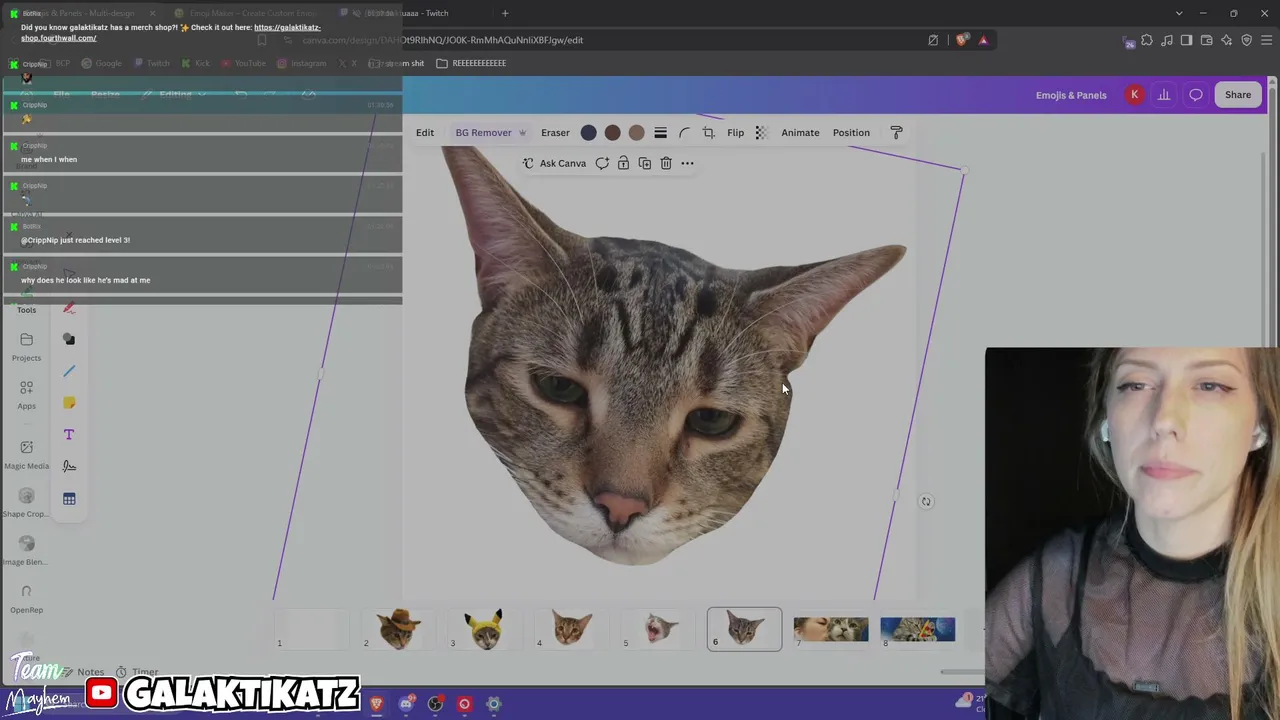Open the Brave shields icon in address bar
1280x720 pixels.
click(962, 40)
